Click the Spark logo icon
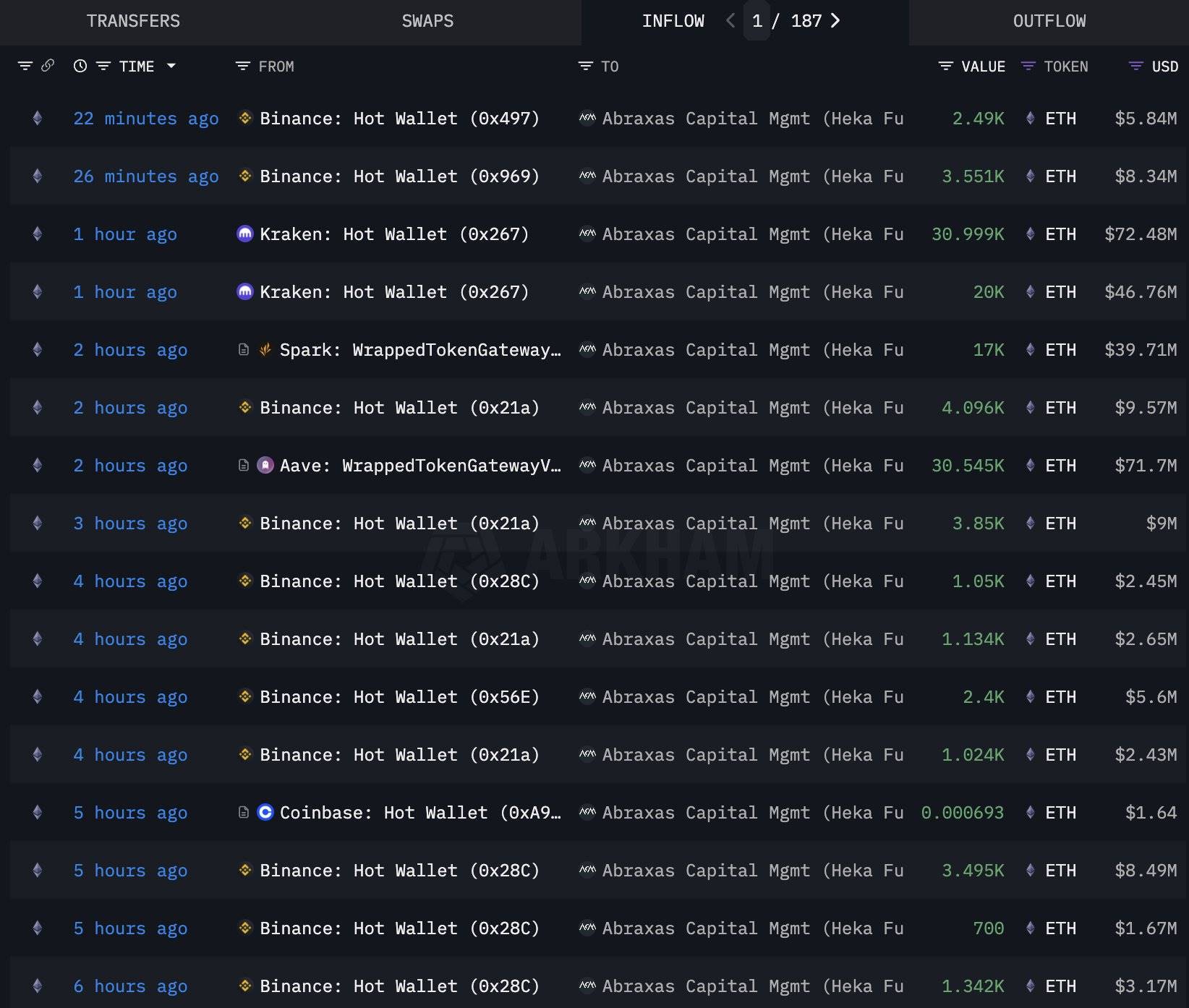This screenshot has width=1189, height=1008. [265, 349]
